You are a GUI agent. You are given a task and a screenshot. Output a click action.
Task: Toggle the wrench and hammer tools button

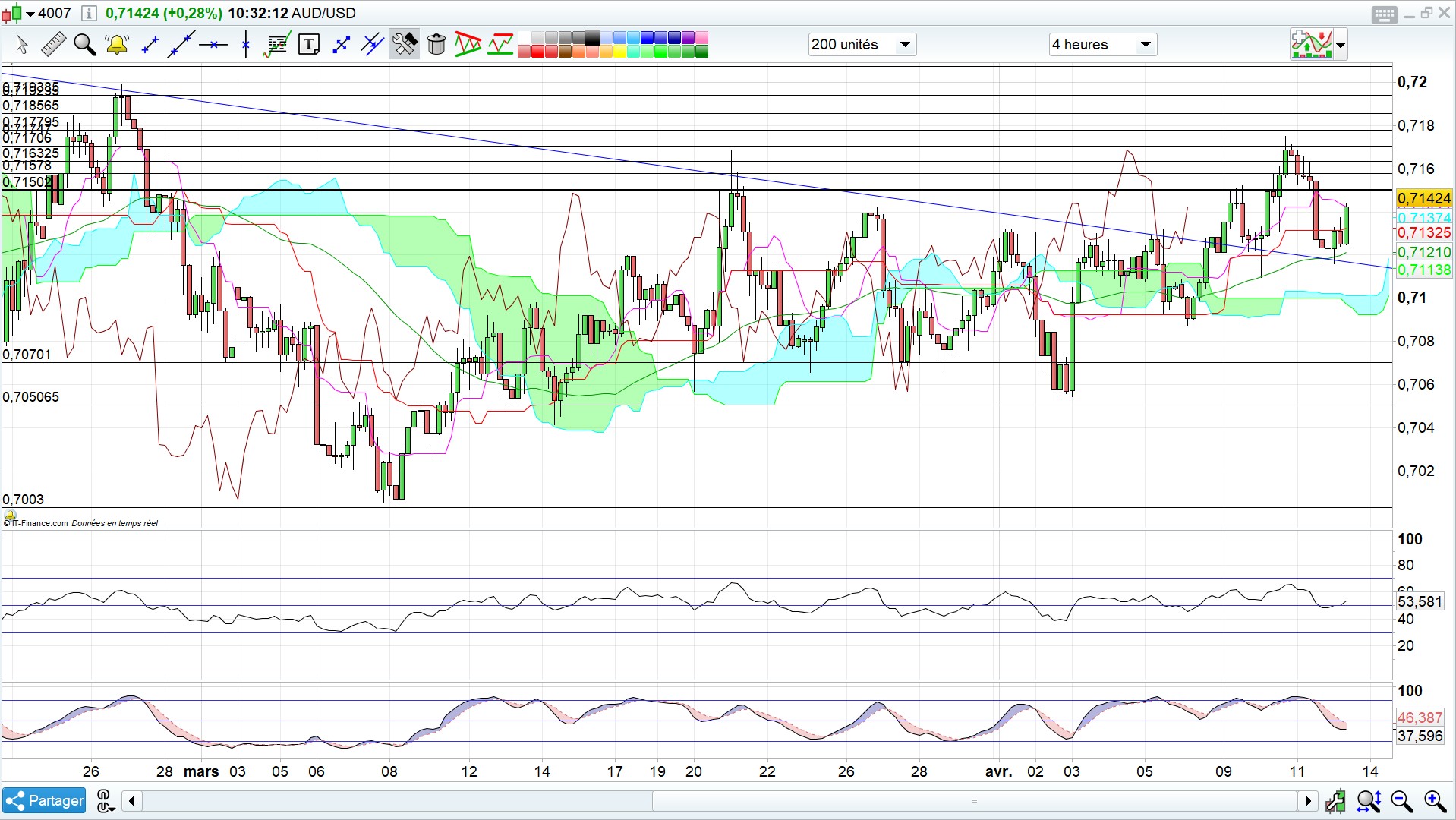[404, 45]
